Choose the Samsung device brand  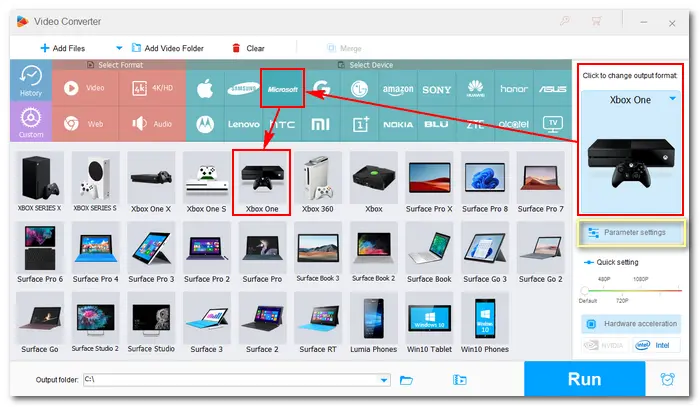[243, 89]
